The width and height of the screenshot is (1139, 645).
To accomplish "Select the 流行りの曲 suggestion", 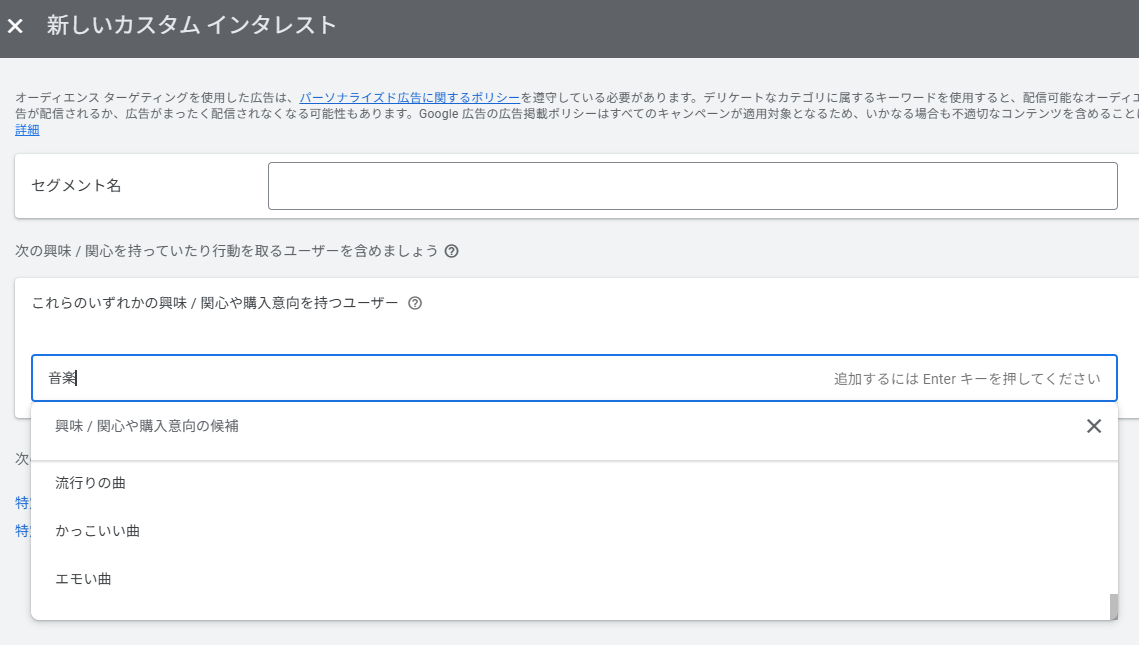I will (91, 483).
